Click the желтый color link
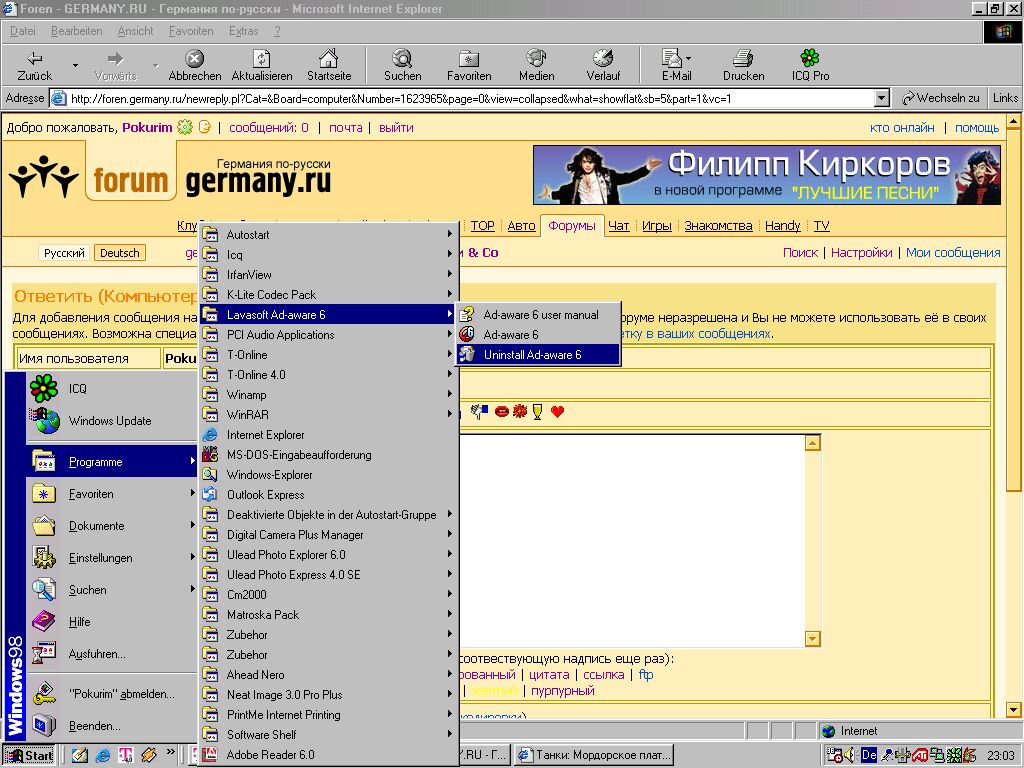1024x768 pixels. (x=494, y=691)
